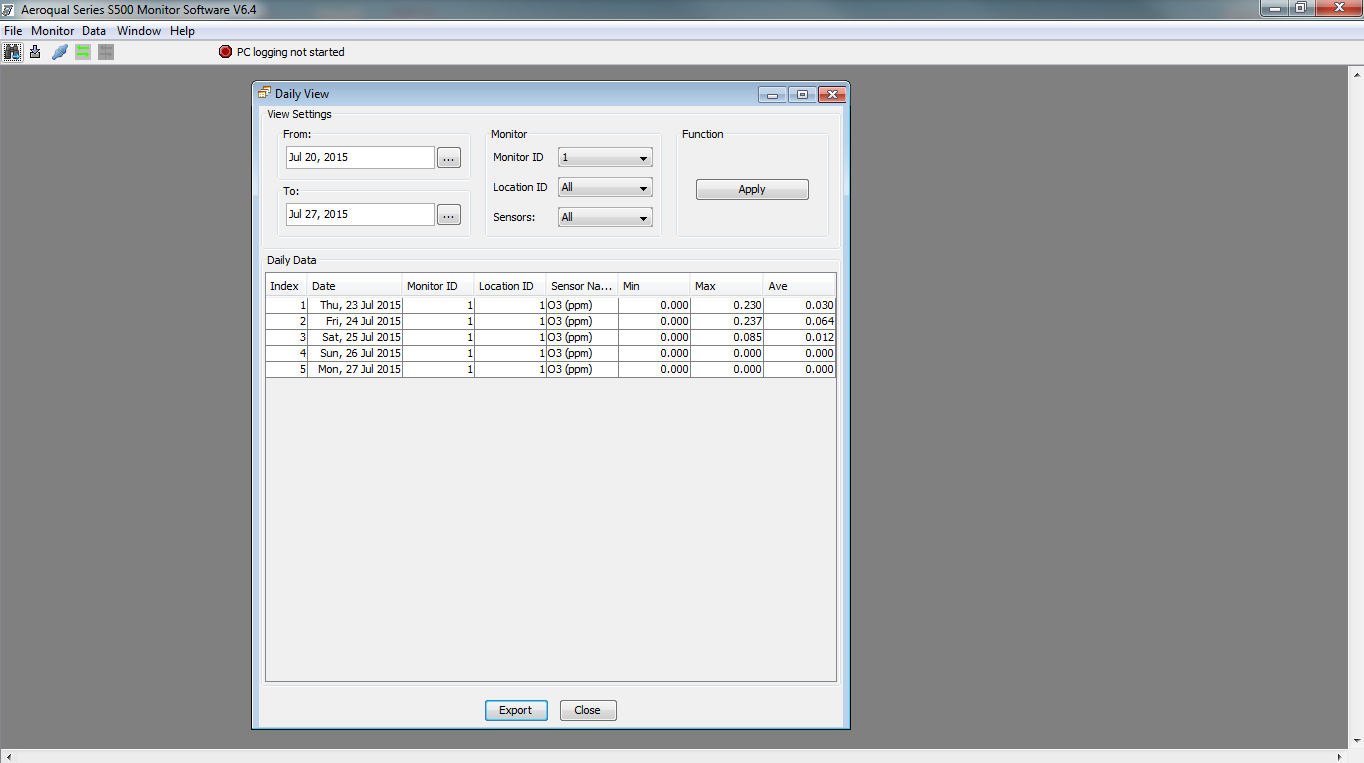The width and height of the screenshot is (1364, 763).
Task: Open the To date picker ellipsis button
Action: [x=448, y=215]
